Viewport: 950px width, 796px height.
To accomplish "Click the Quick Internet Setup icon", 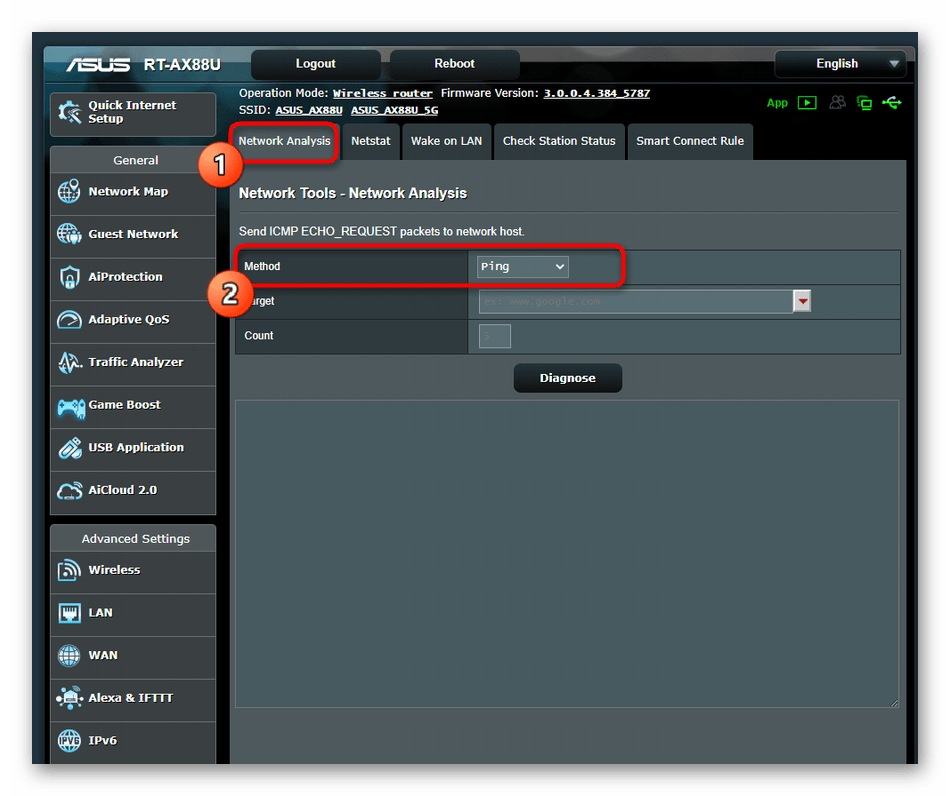I will 69,112.
